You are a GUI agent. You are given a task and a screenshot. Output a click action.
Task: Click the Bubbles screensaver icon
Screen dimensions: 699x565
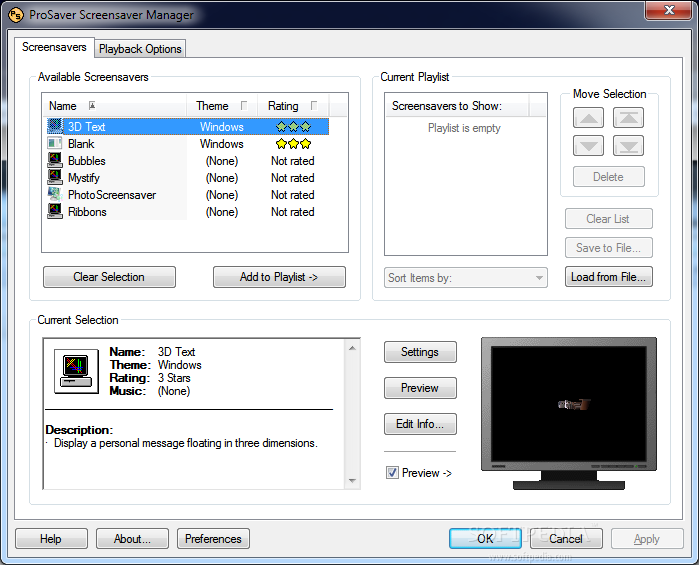(x=55, y=161)
